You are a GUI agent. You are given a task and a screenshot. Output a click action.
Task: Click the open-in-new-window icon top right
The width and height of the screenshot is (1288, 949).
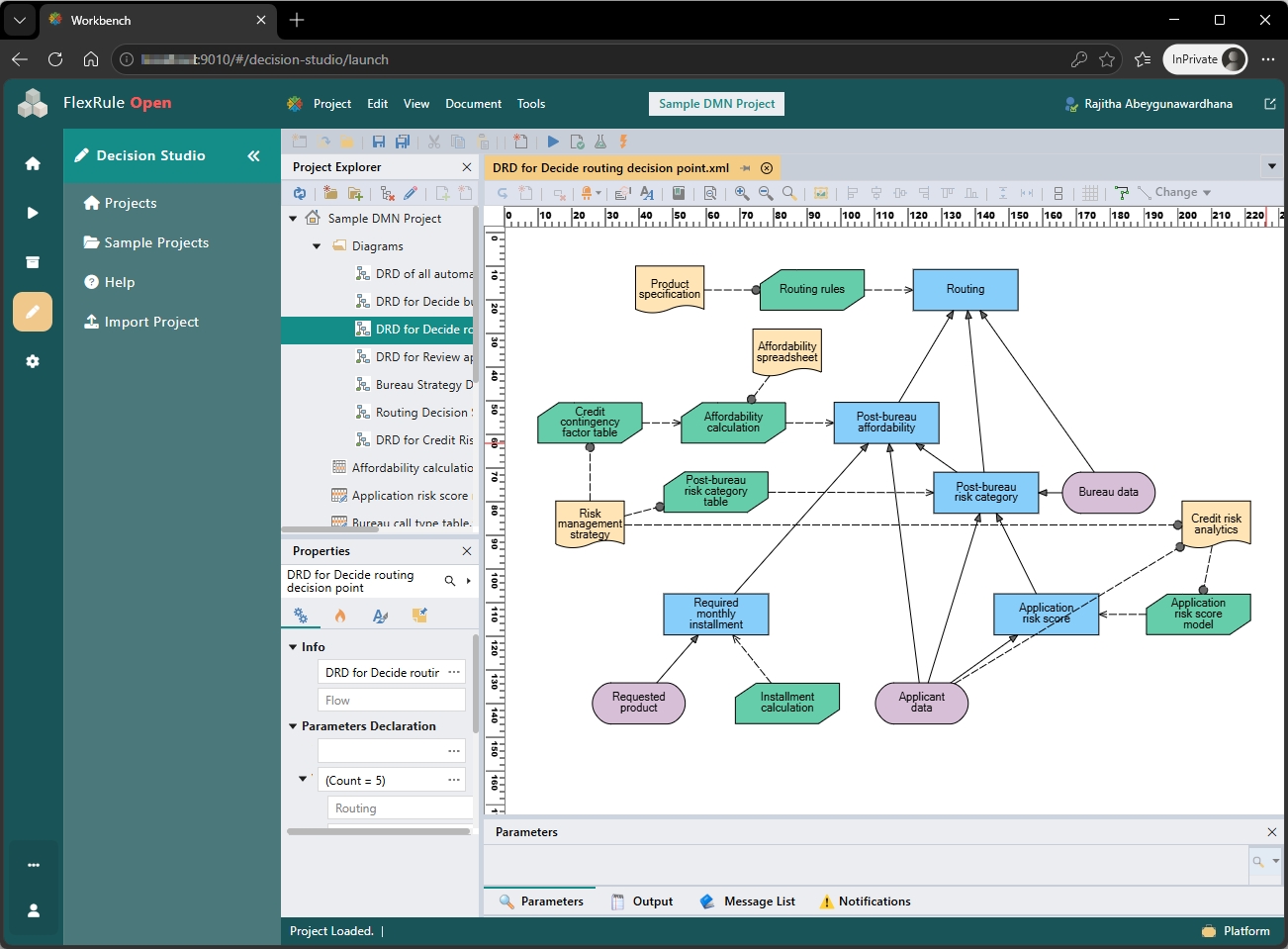coord(1270,104)
